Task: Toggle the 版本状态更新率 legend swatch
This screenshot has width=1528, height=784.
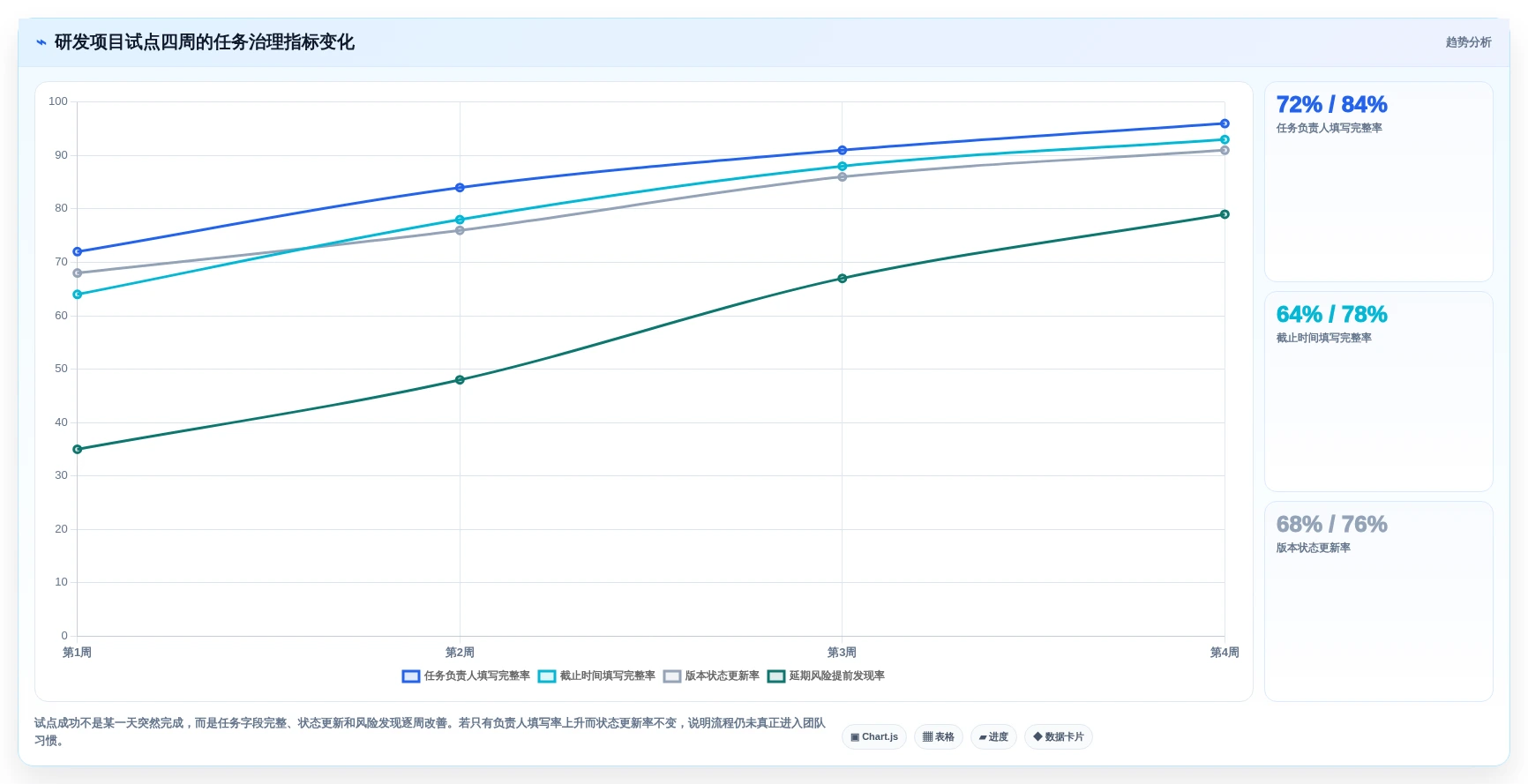Action: 671,676
